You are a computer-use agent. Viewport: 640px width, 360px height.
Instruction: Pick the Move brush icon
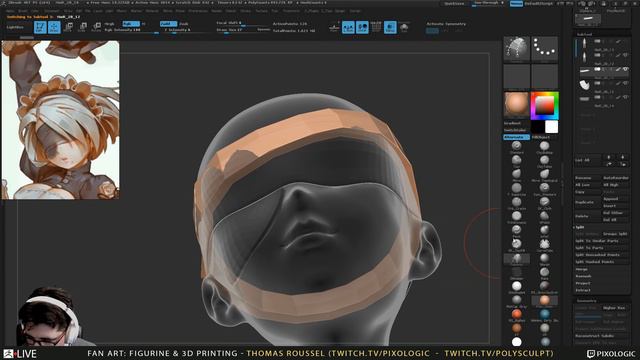[x=516, y=174]
